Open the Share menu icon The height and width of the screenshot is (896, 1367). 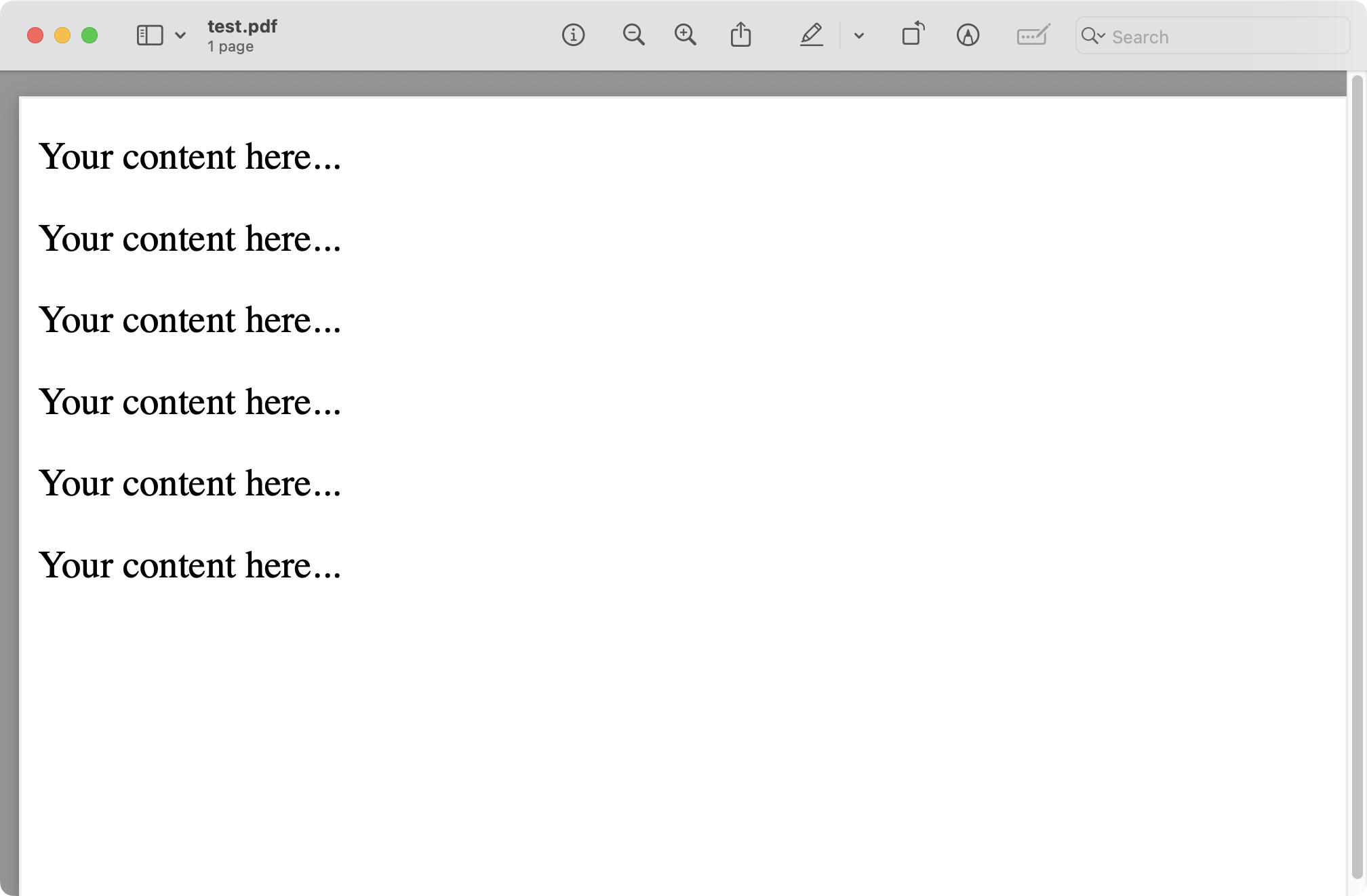(x=740, y=35)
